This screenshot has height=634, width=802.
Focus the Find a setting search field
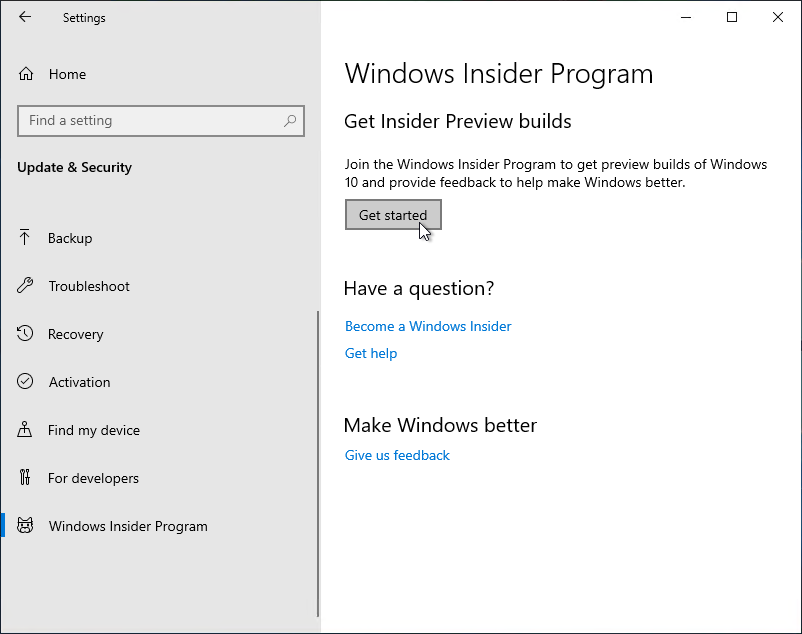[x=150, y=121]
